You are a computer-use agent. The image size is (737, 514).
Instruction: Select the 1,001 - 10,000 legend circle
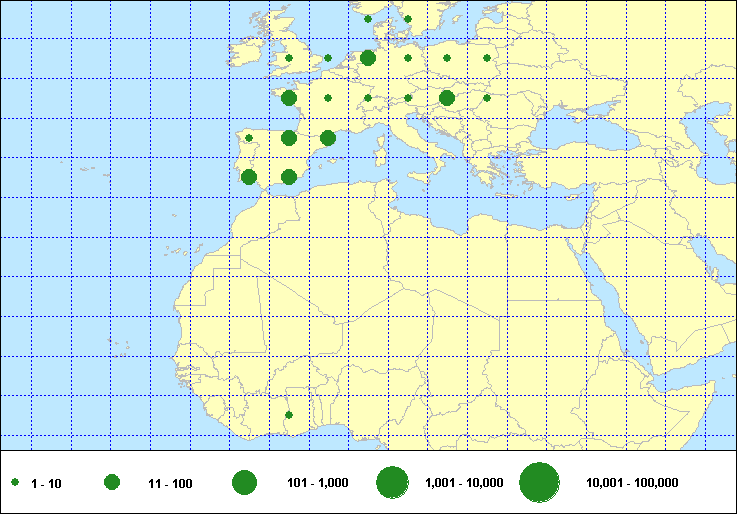[391, 483]
